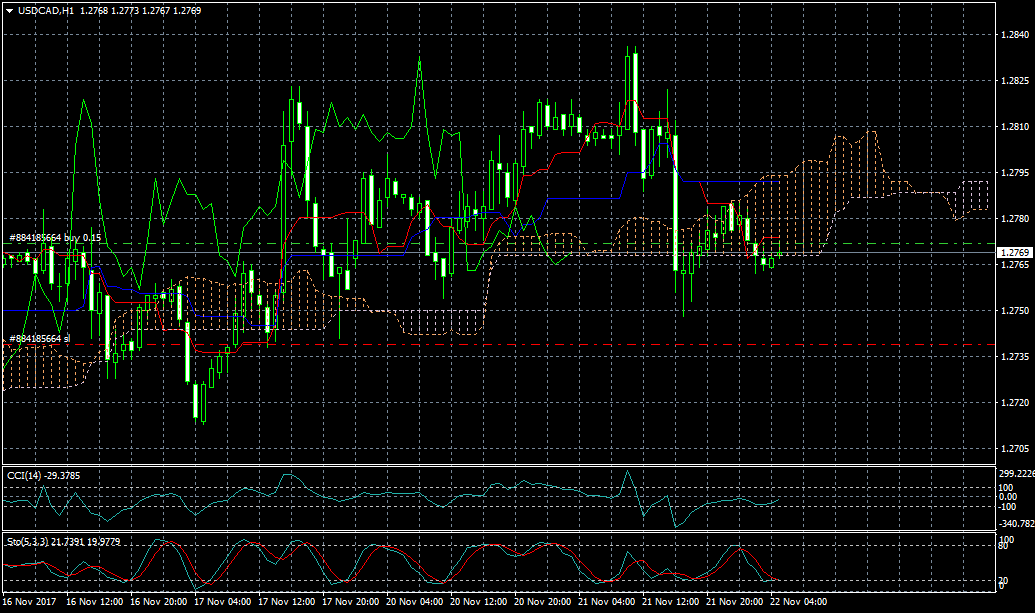The image size is (1035, 613).
Task: Click the 22 Nov 04:00 time label
Action: coord(797,603)
